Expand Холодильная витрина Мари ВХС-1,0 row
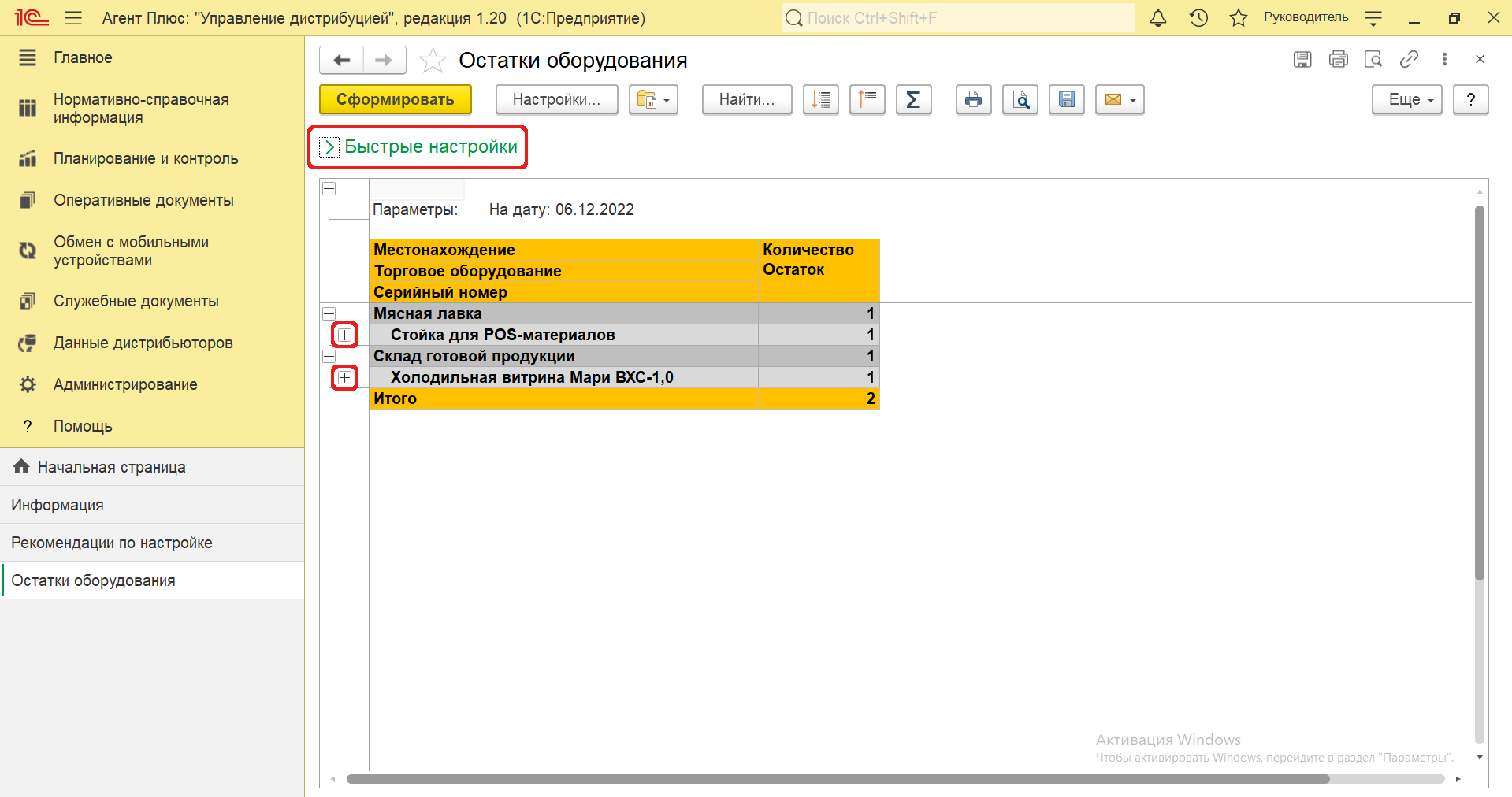1512x797 pixels. [x=344, y=377]
